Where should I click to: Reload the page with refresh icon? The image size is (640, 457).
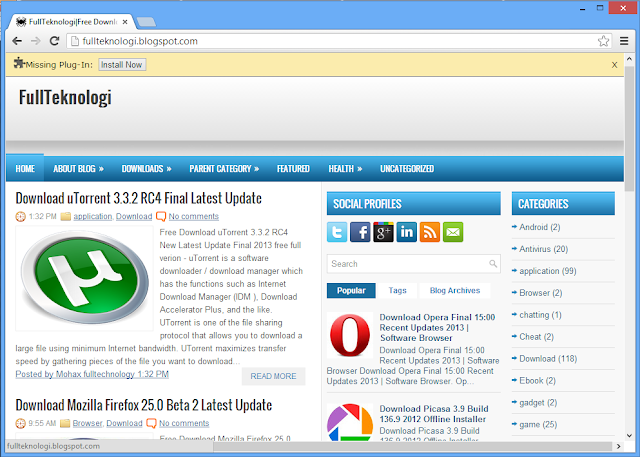[54, 41]
